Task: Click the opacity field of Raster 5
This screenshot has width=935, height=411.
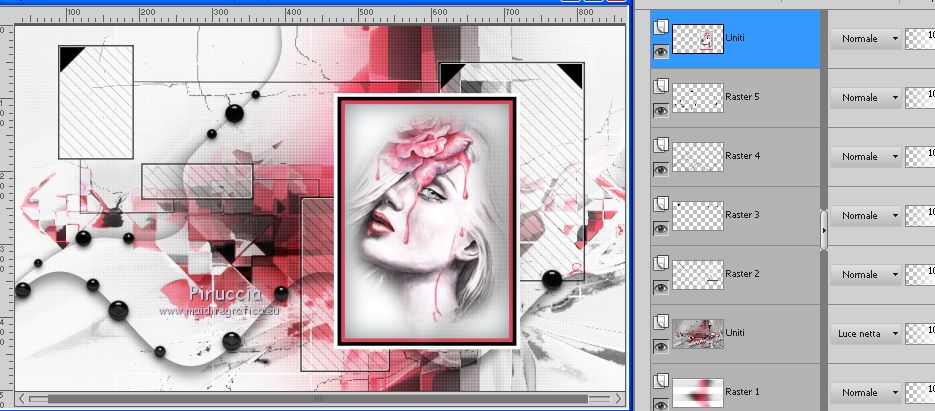Action: pos(920,98)
